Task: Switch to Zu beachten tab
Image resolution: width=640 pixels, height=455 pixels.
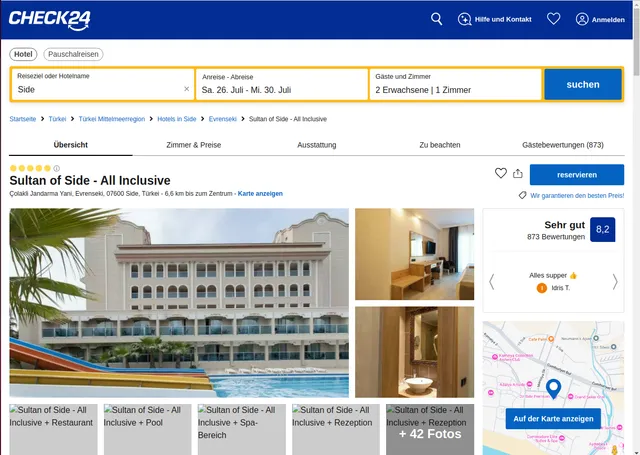Action: click(x=440, y=145)
